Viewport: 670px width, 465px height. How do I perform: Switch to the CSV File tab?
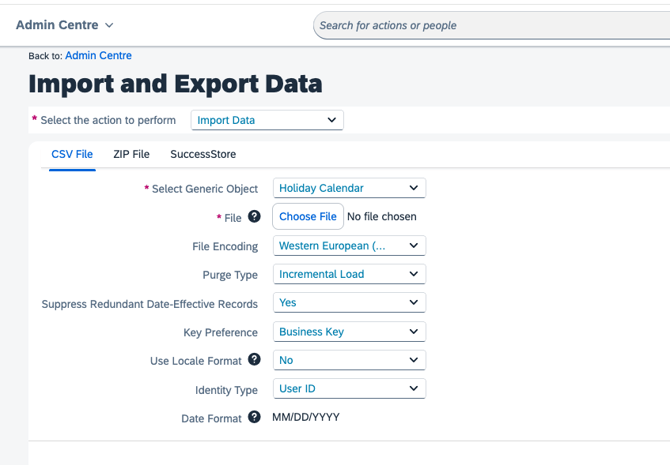point(72,154)
